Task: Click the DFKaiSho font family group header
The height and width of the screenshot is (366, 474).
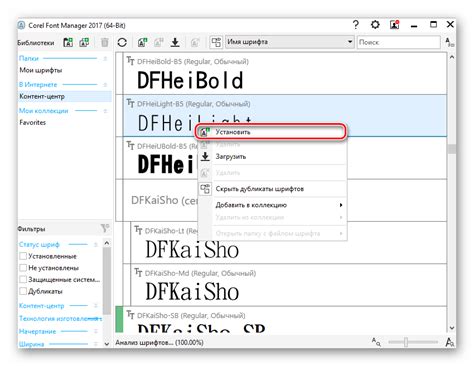Action: (165, 200)
